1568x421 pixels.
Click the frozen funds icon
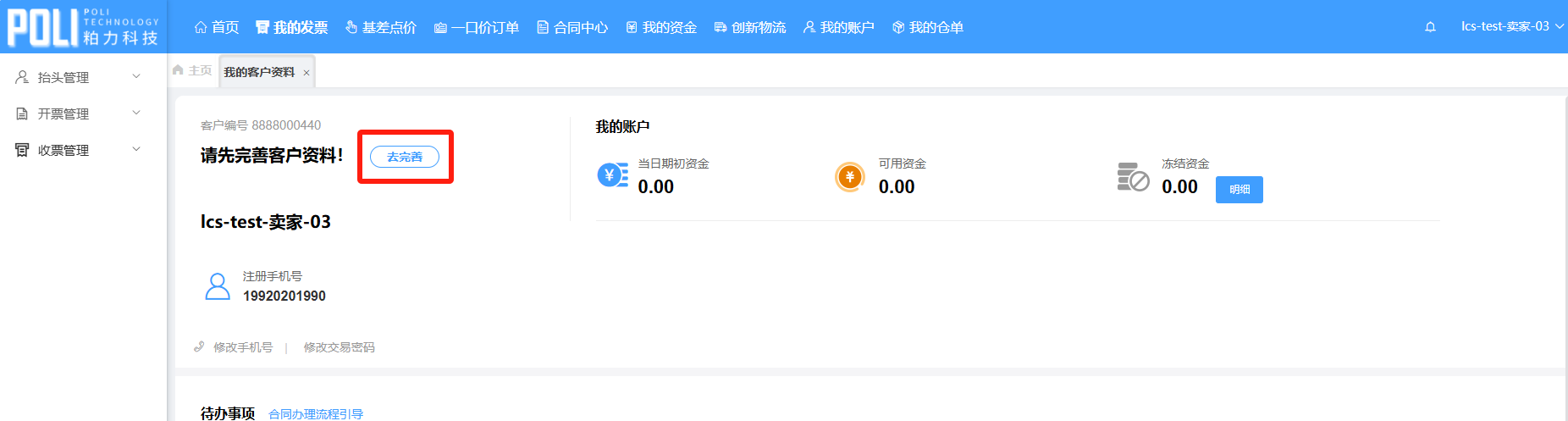click(x=1133, y=177)
